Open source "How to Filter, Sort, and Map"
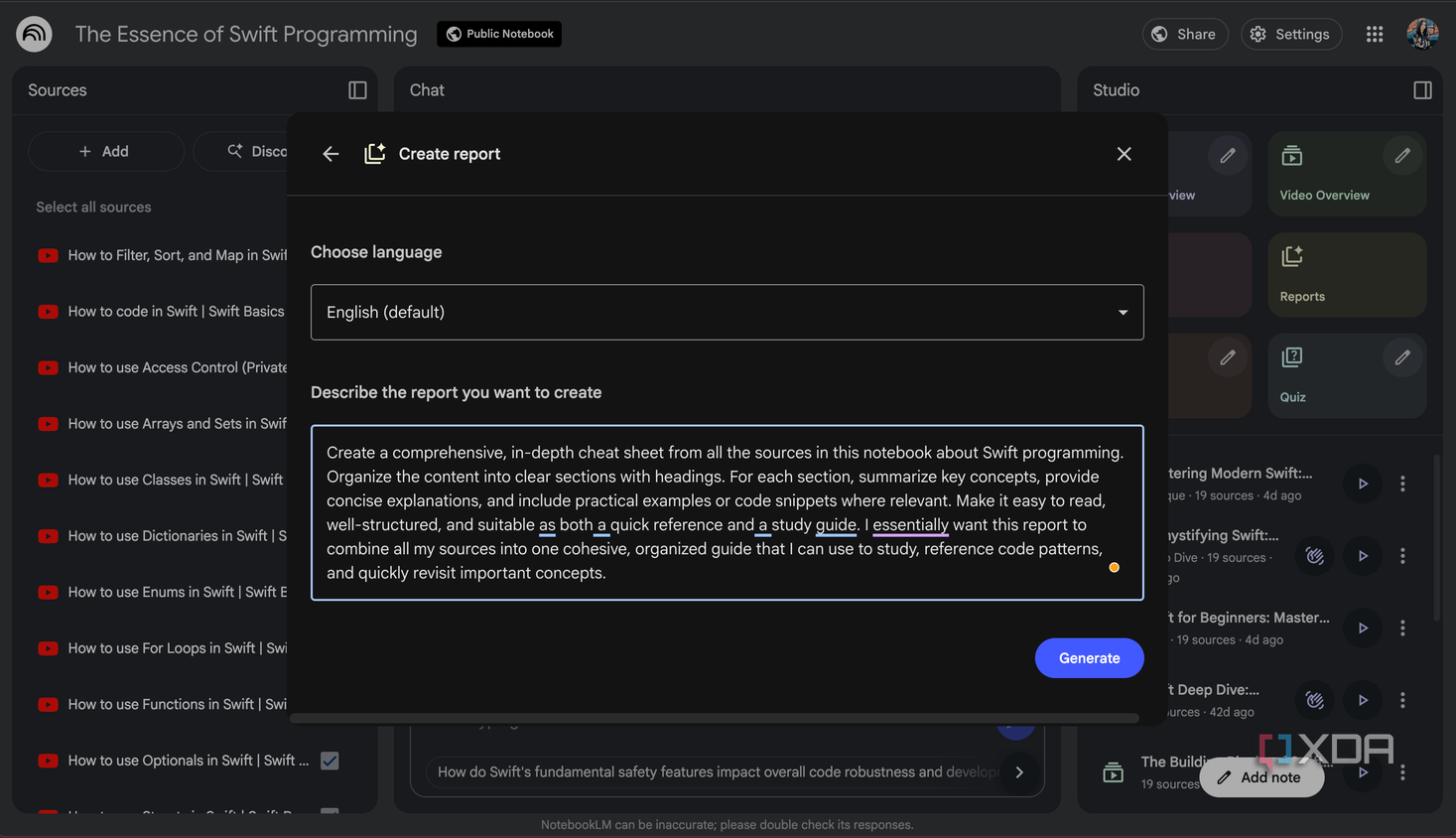This screenshot has width=1456, height=838. click(178, 255)
